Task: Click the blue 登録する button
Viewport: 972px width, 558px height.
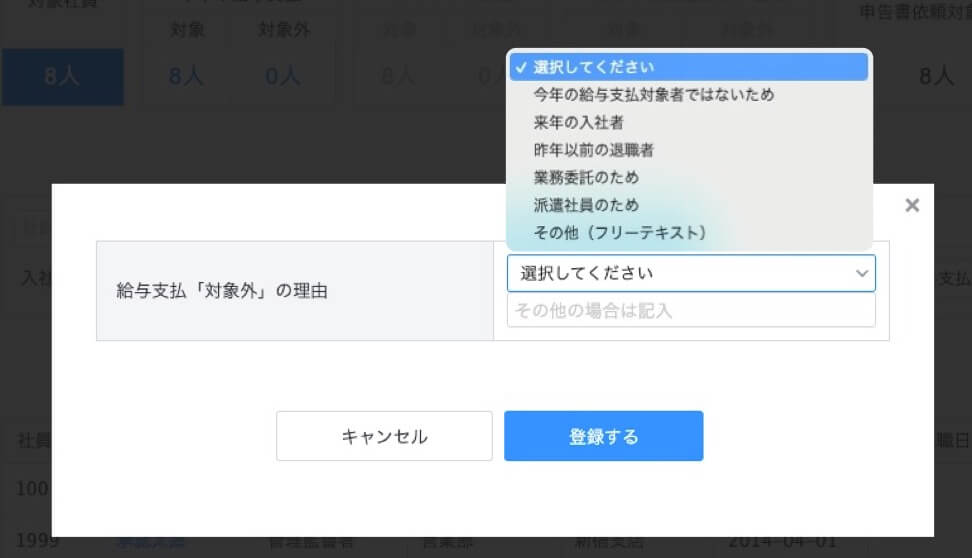Action: pyautogui.click(x=603, y=436)
